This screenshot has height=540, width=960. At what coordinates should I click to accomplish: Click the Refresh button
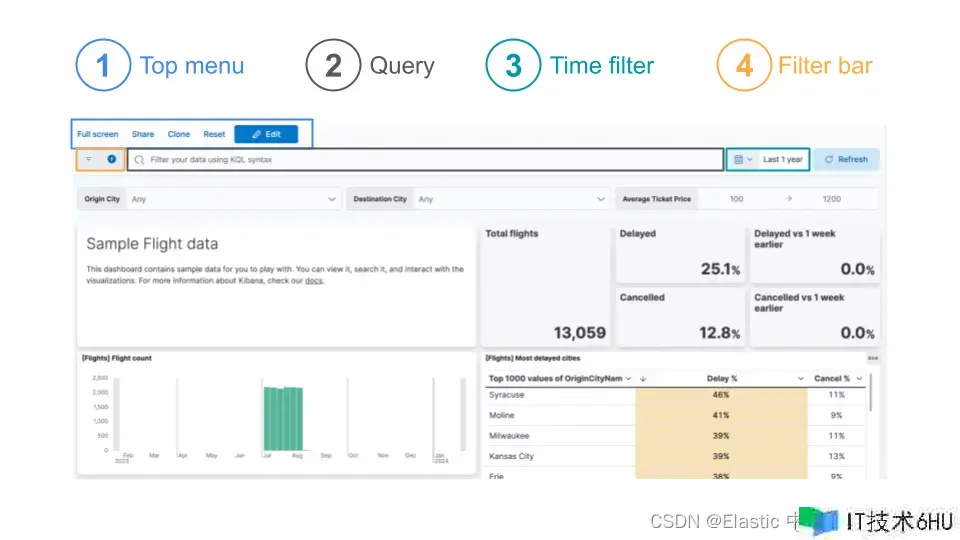[846, 159]
